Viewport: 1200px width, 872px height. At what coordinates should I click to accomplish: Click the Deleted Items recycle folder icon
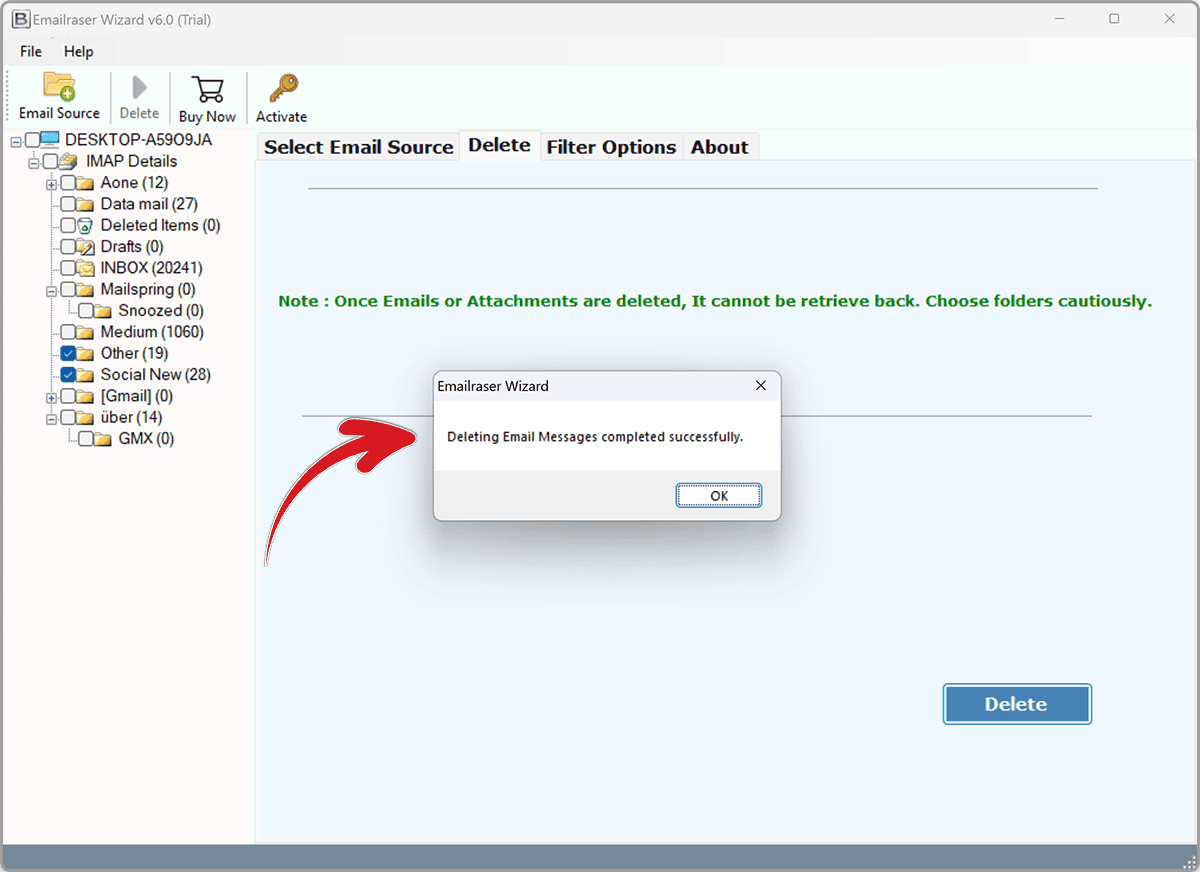[x=85, y=225]
